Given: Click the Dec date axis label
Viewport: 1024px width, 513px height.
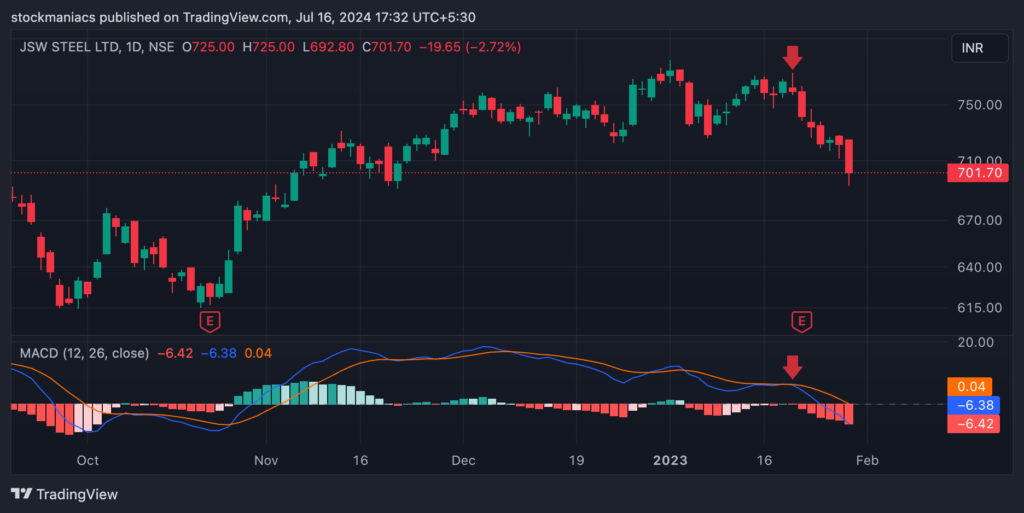Looking at the screenshot, I should point(463,460).
